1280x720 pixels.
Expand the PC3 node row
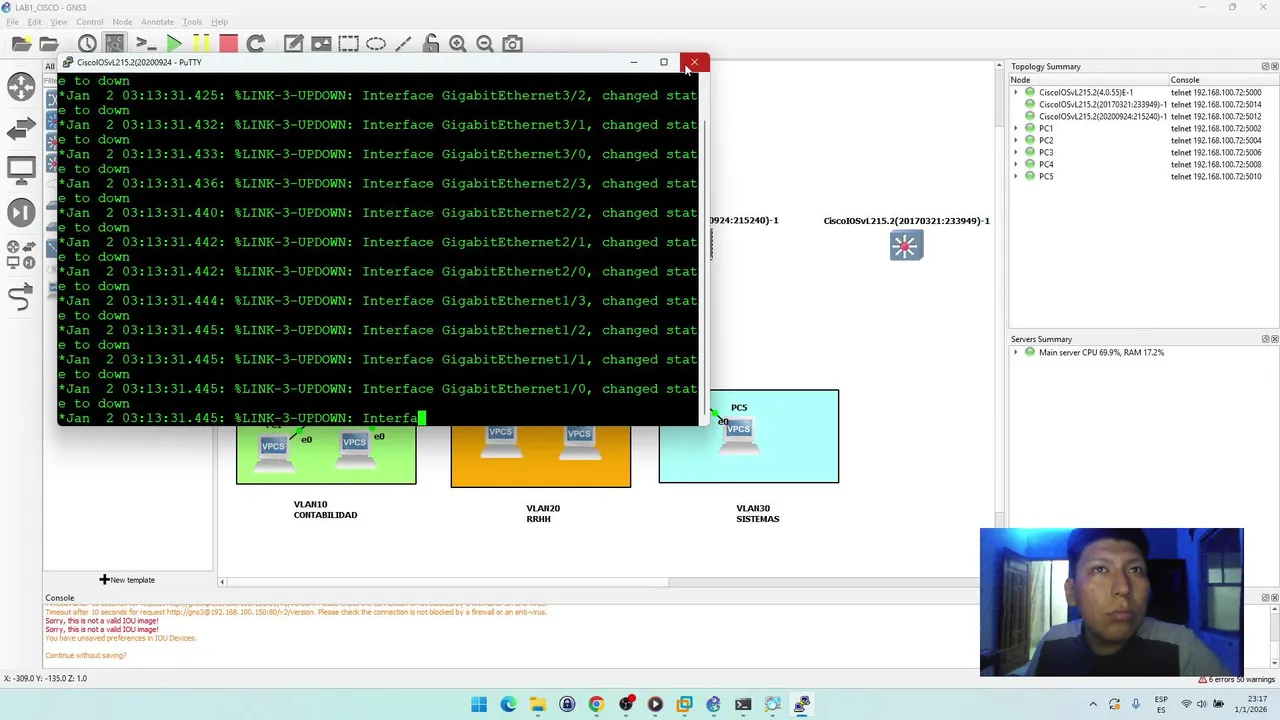1016,152
